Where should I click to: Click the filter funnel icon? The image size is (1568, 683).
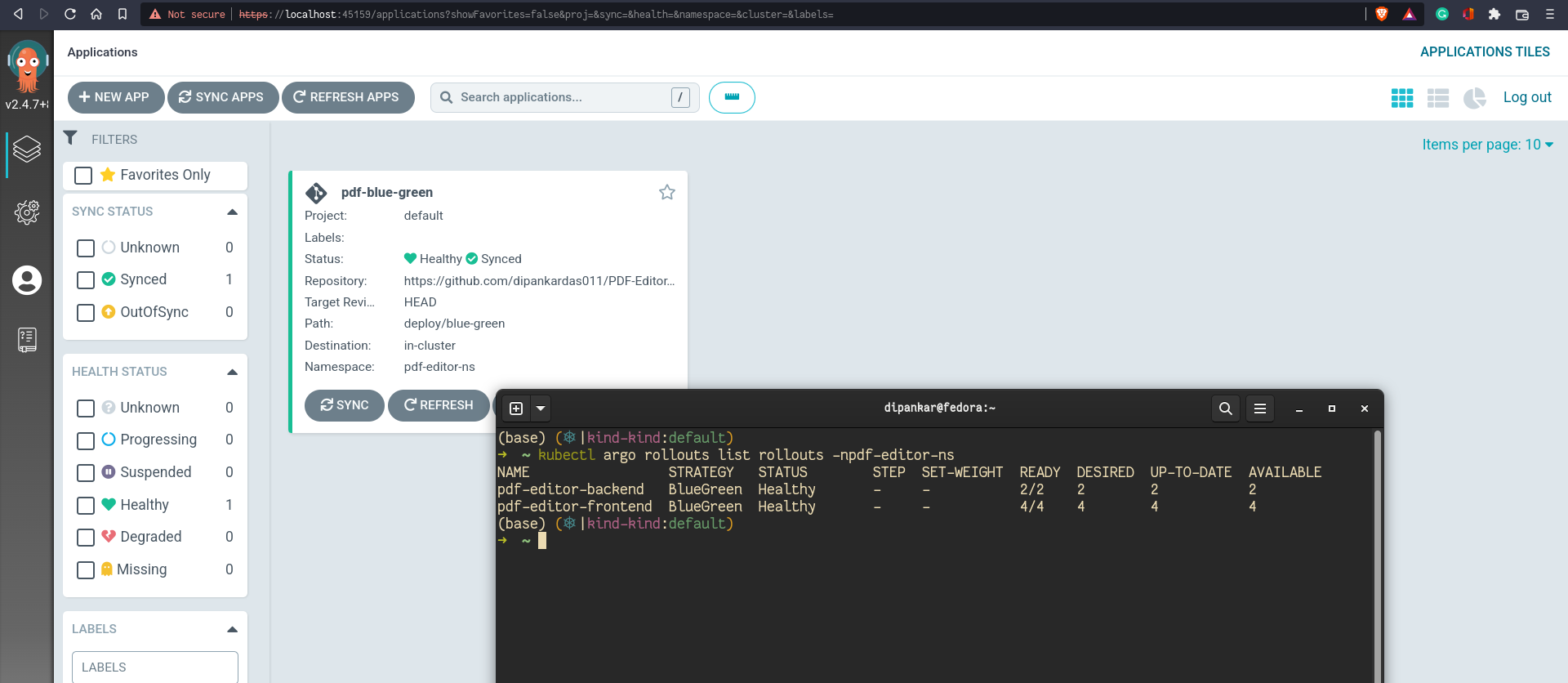pyautogui.click(x=71, y=138)
